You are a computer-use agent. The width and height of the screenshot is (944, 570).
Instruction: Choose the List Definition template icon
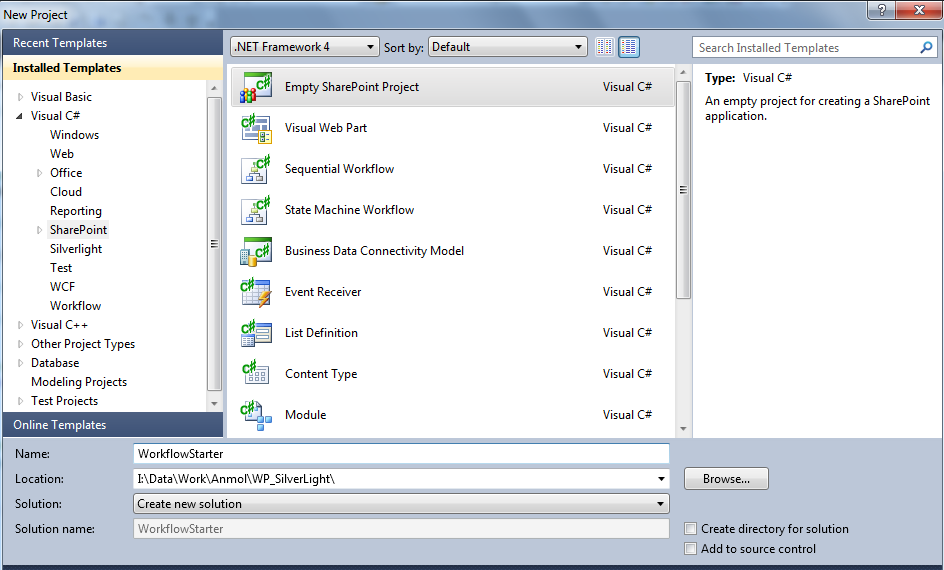[256, 333]
